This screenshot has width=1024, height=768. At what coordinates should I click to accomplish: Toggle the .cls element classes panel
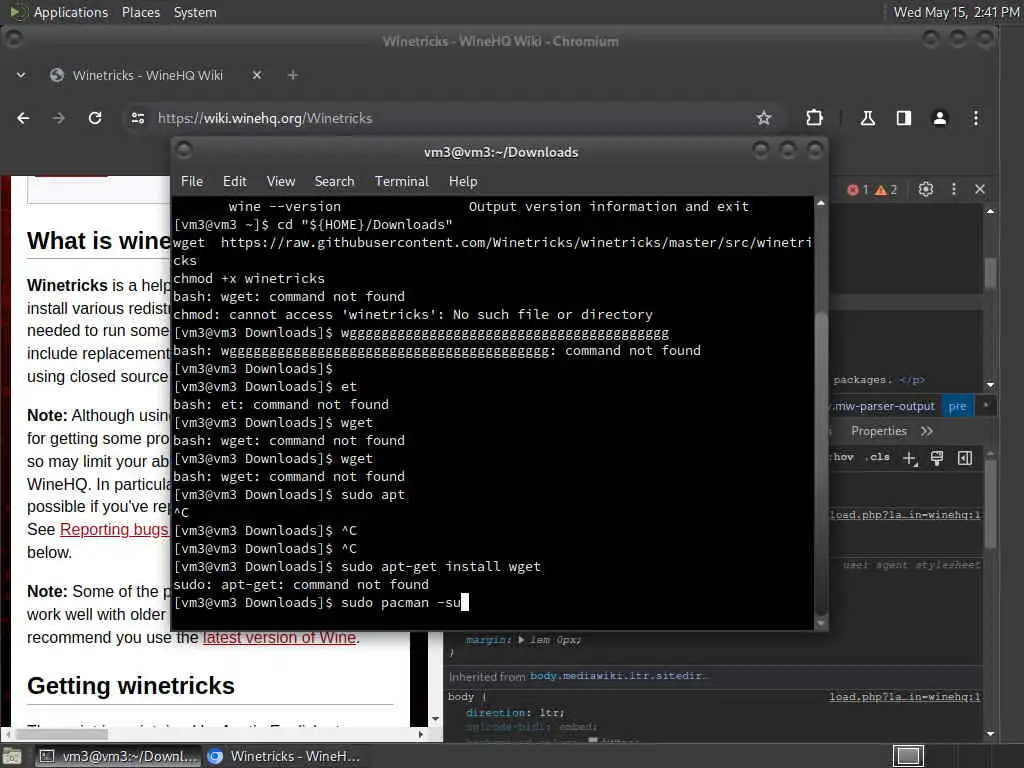point(878,457)
